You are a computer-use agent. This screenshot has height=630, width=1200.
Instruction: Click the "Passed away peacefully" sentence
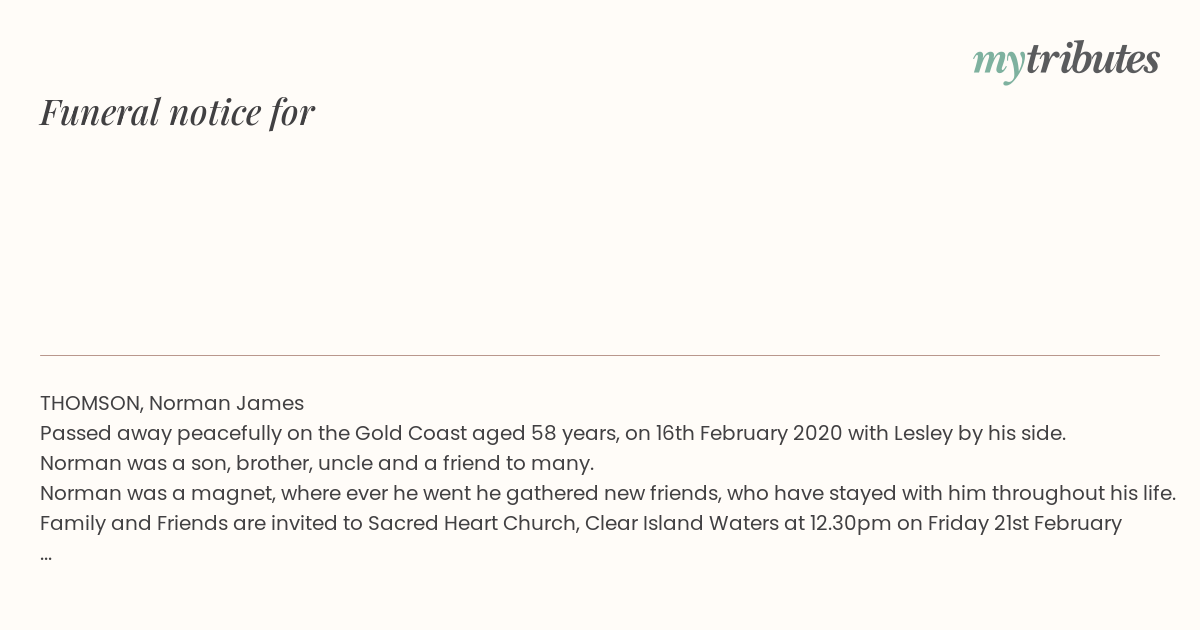tap(553, 433)
